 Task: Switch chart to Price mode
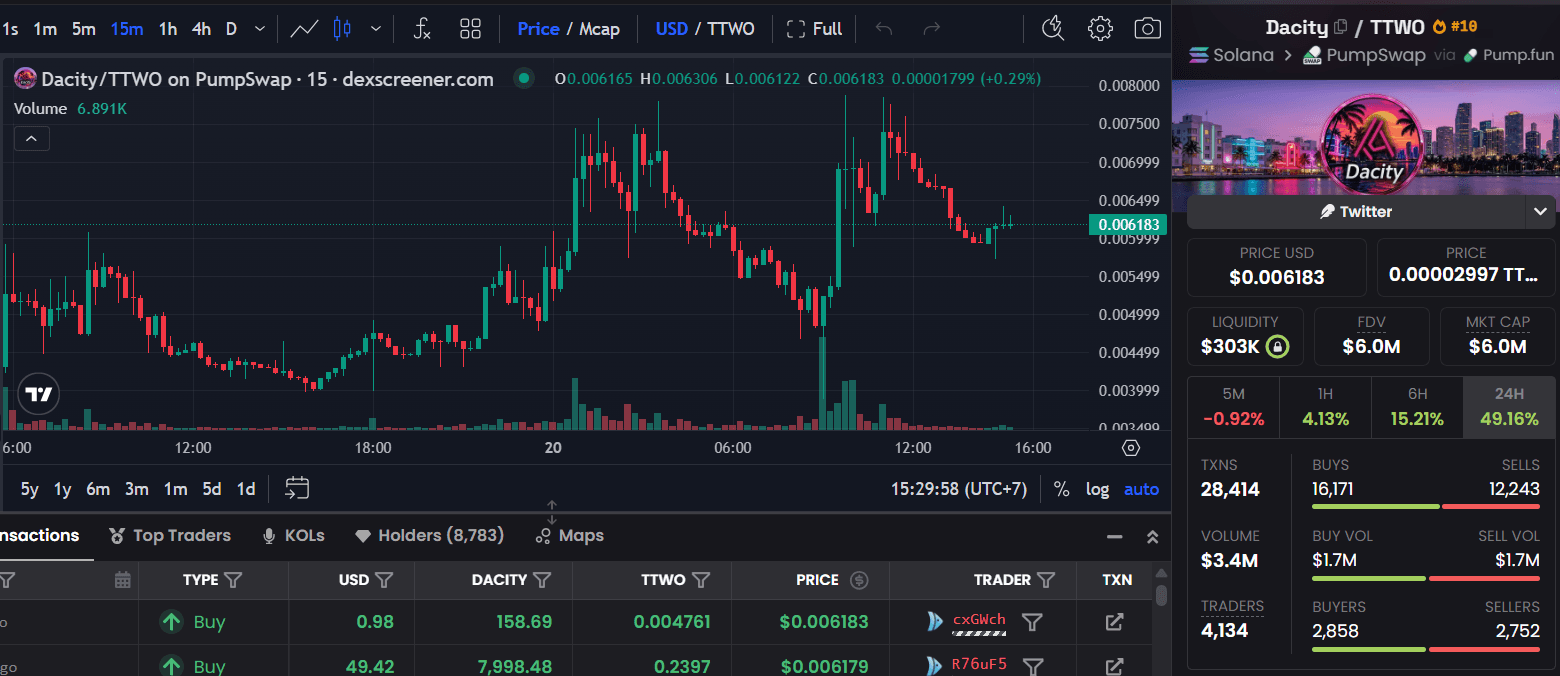(x=538, y=29)
